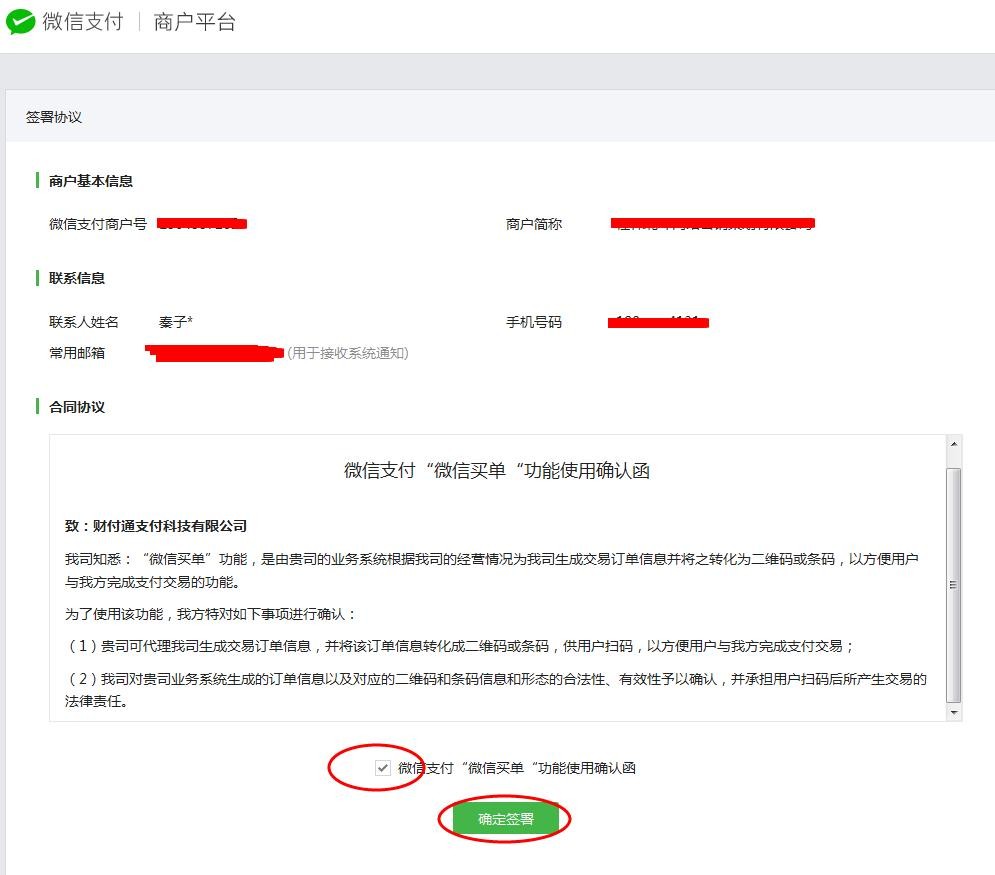Click the green 确定签署 button
Screen dimensions: 995x875
coord(506,819)
